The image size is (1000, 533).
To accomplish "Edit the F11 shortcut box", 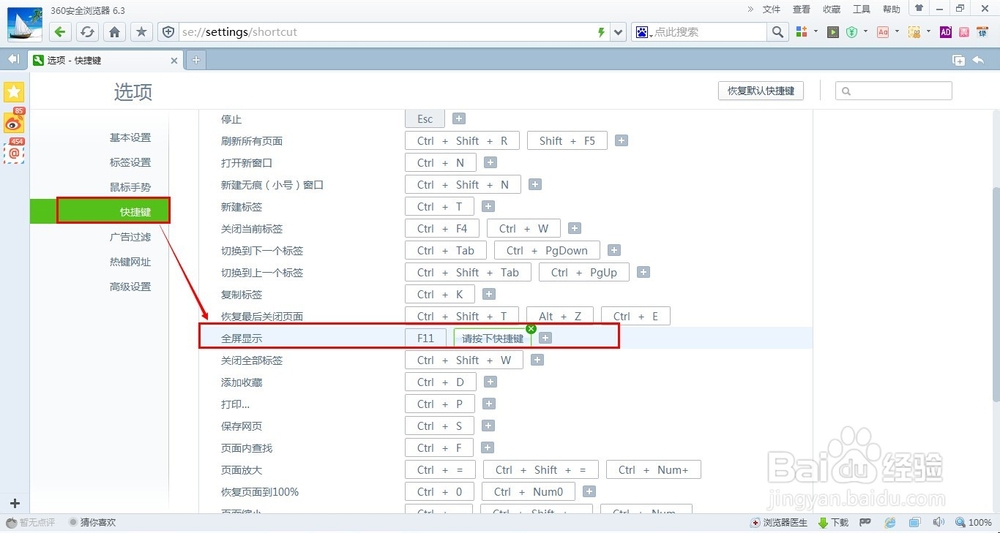I will [x=425, y=338].
